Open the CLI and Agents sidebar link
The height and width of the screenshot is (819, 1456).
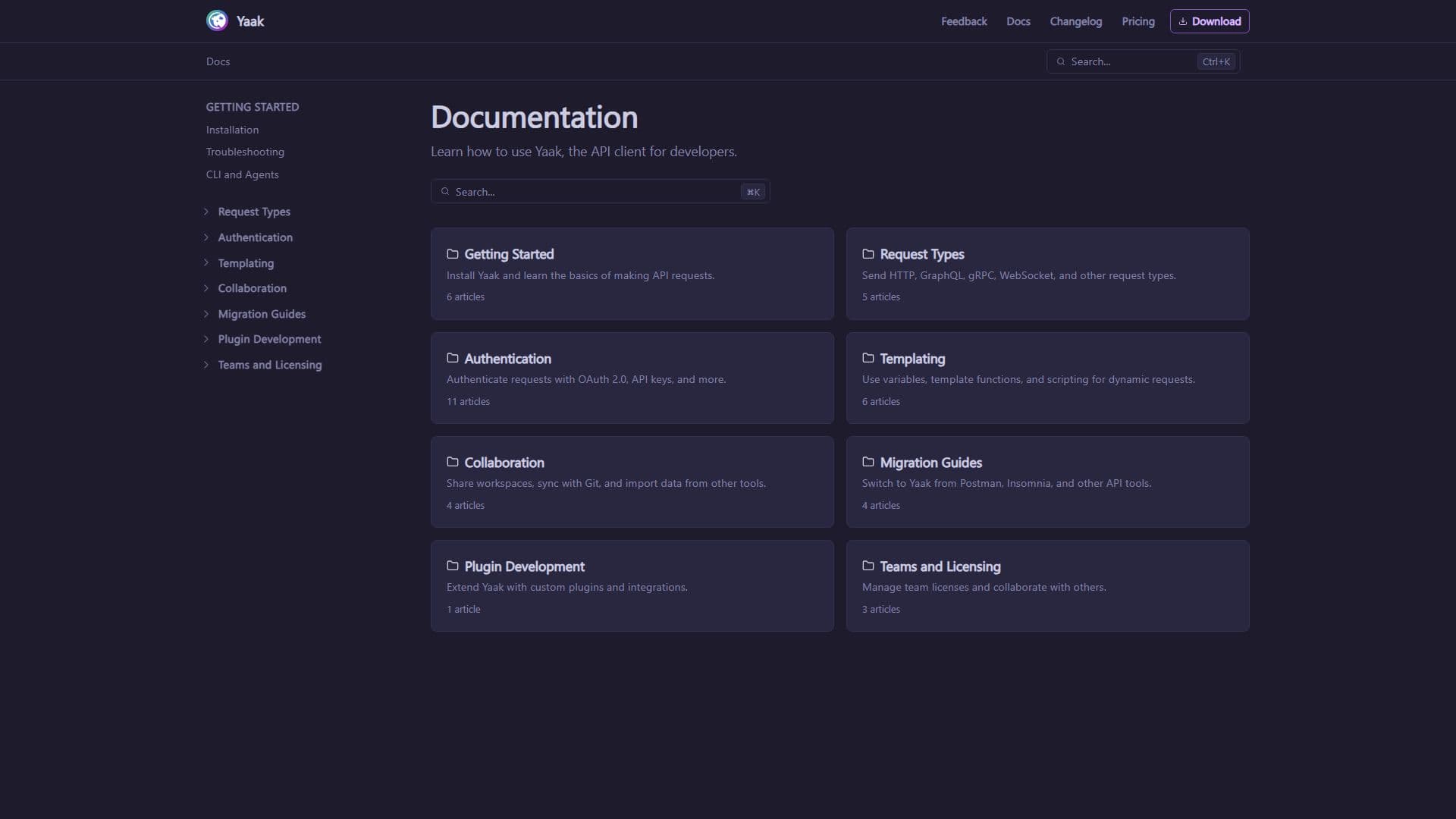pos(243,174)
